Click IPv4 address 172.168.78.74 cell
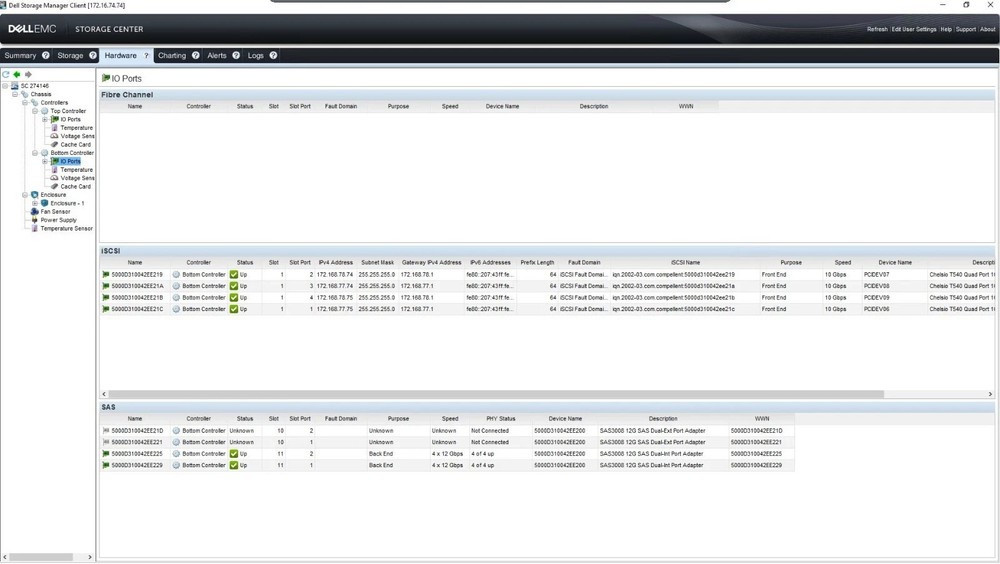Viewport: 1000px width, 564px height. coord(335,274)
